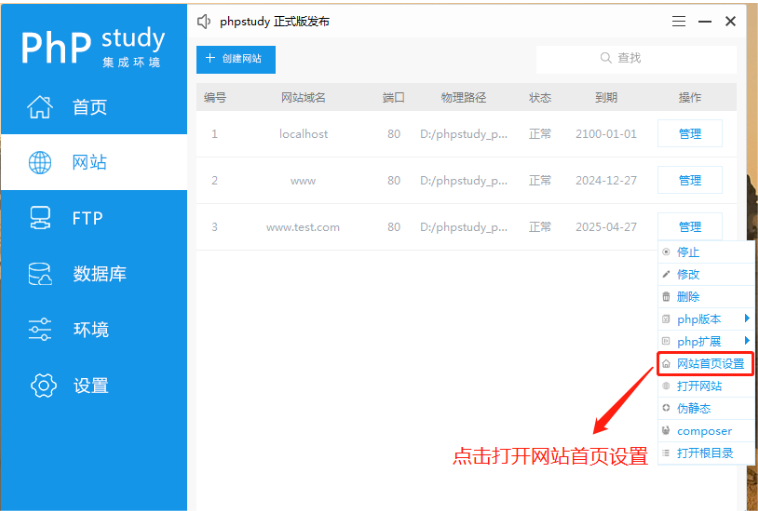Image resolution: width=758 pixels, height=511 pixels.
Task: Select 伪静态 menu entry
Action: coord(705,408)
